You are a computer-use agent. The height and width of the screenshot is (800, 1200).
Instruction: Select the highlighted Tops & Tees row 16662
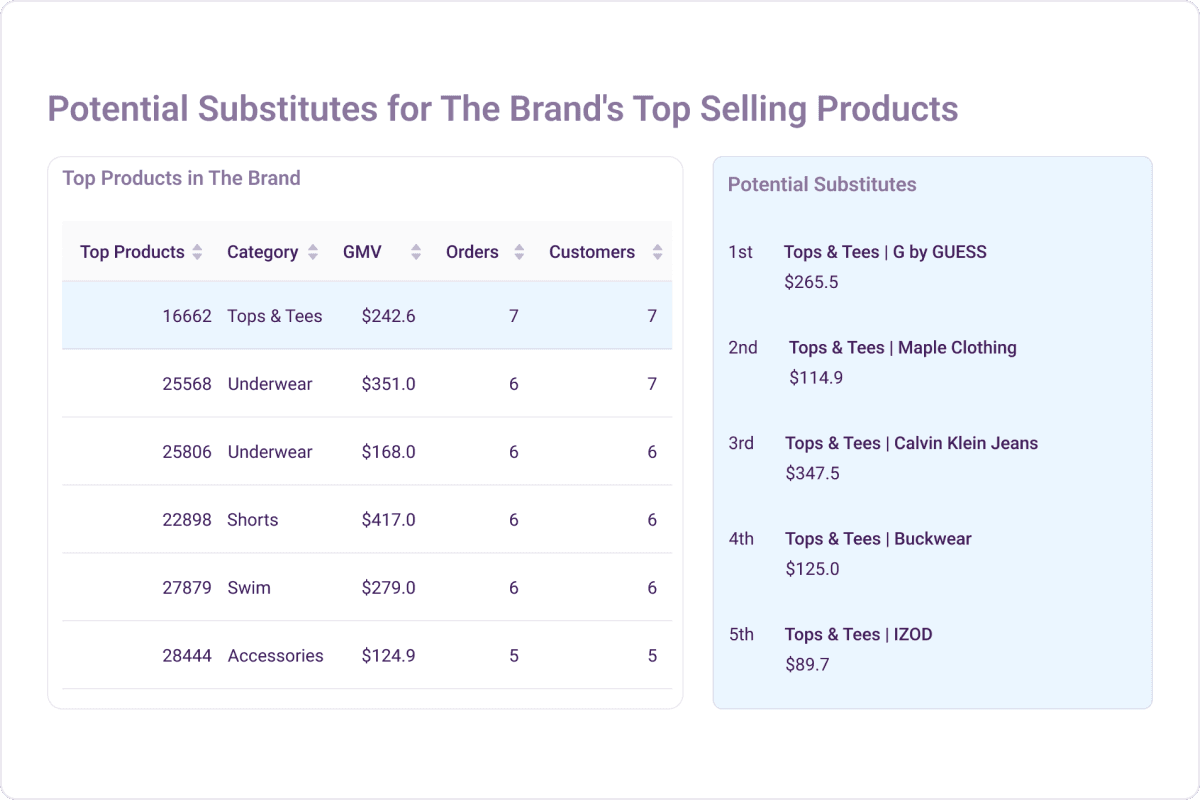point(366,315)
